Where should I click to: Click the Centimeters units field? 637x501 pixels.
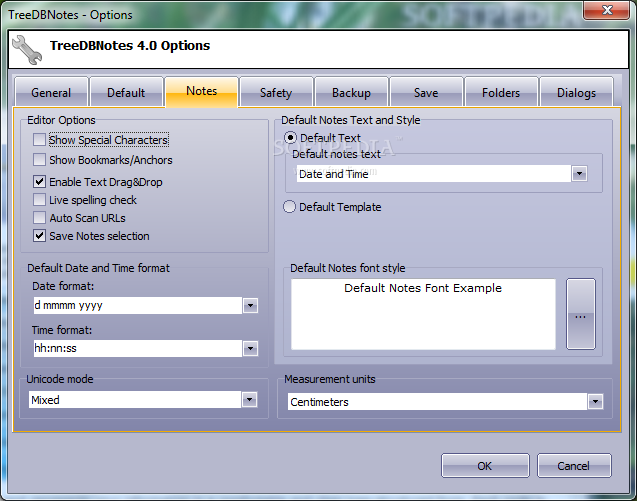[438, 402]
